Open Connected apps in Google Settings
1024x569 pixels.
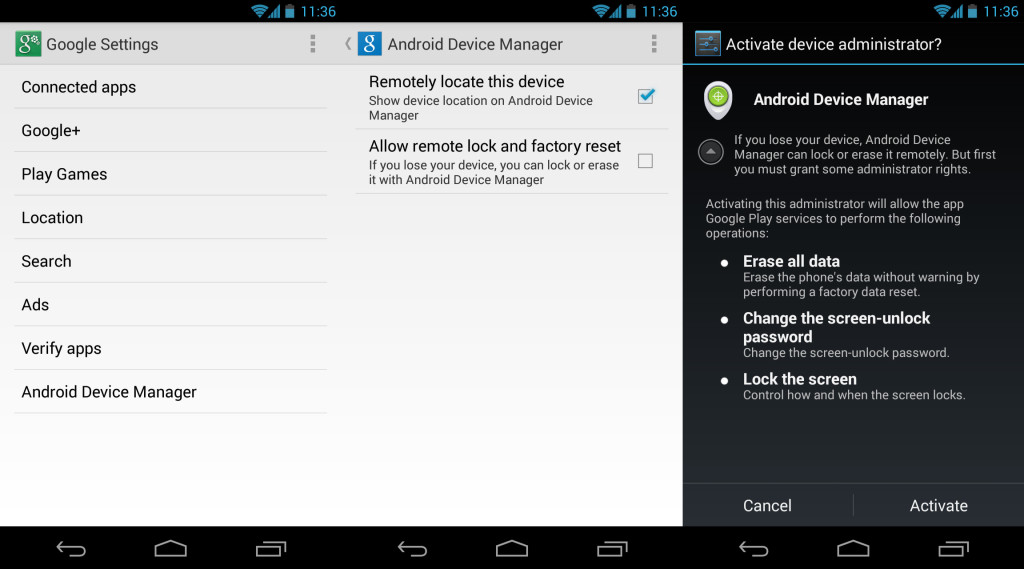click(x=170, y=87)
